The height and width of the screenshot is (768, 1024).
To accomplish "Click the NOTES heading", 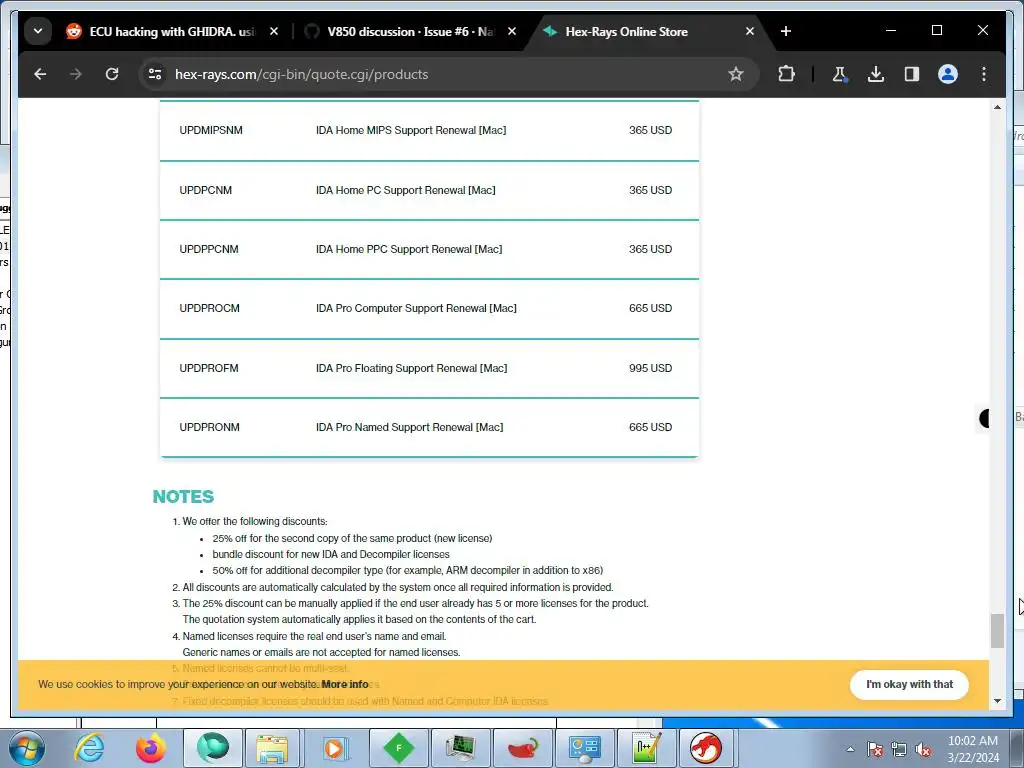I will pos(183,497).
